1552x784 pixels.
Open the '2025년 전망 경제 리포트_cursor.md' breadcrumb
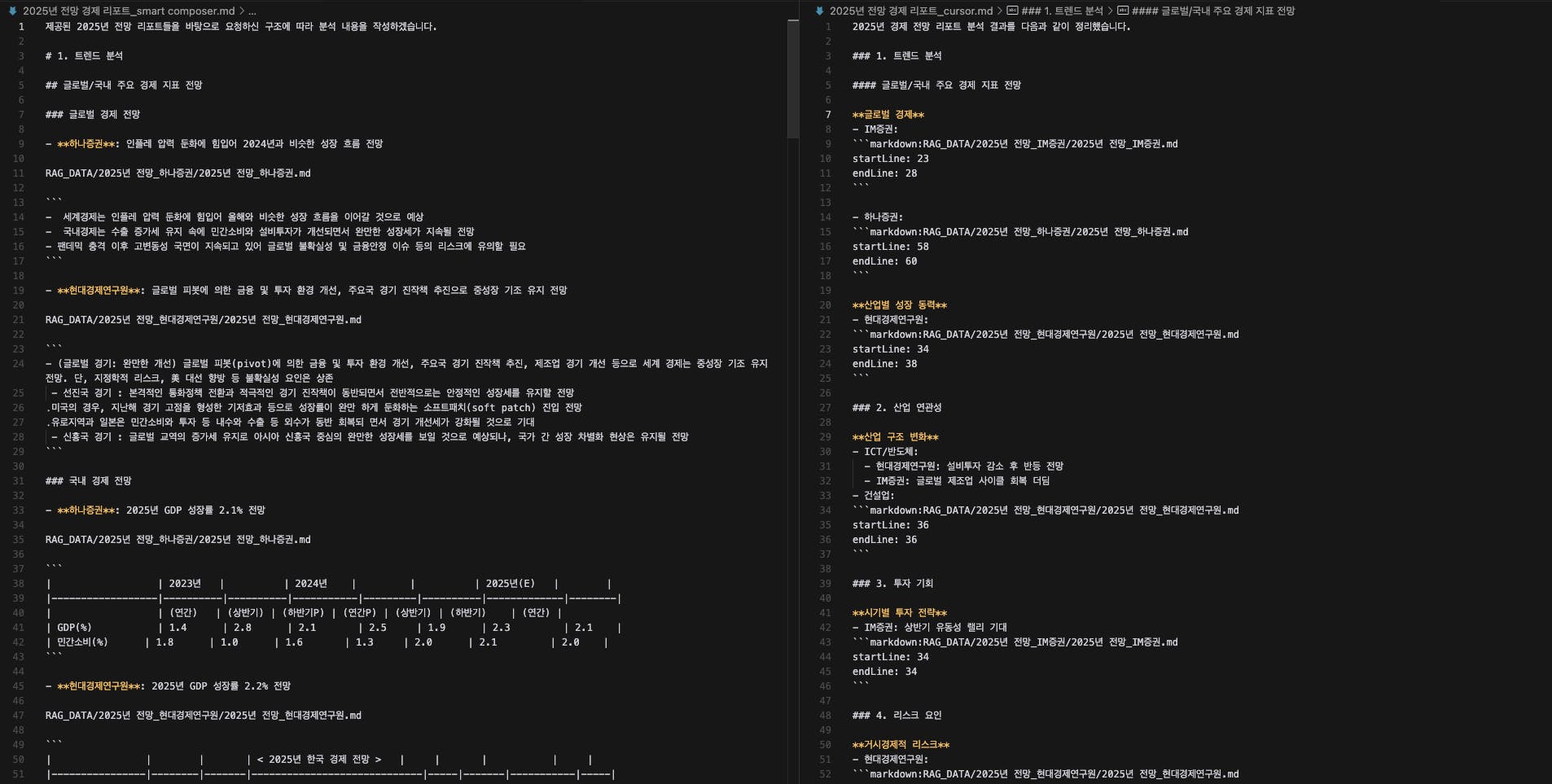pos(911,11)
